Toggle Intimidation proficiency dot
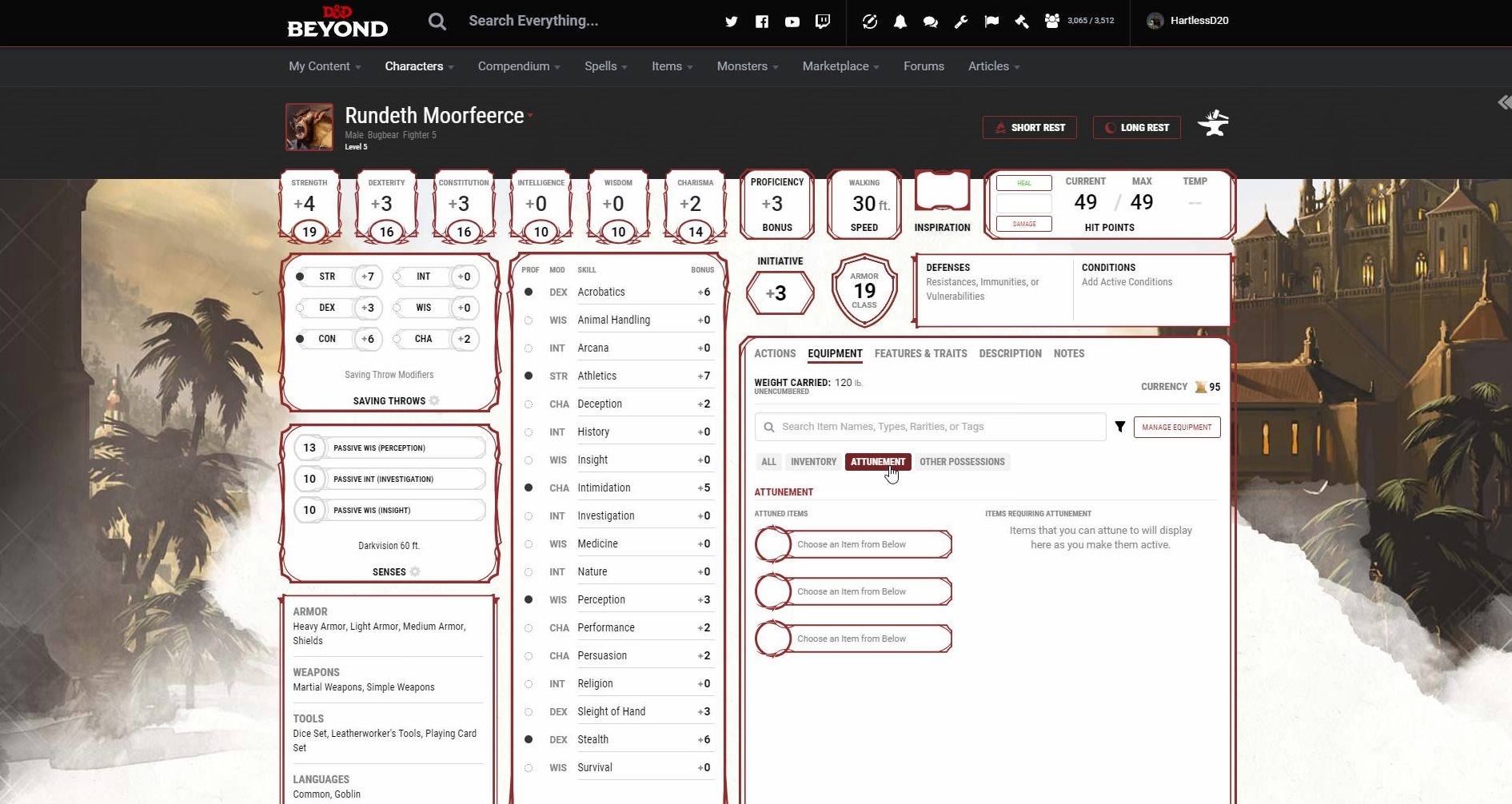 [529, 488]
